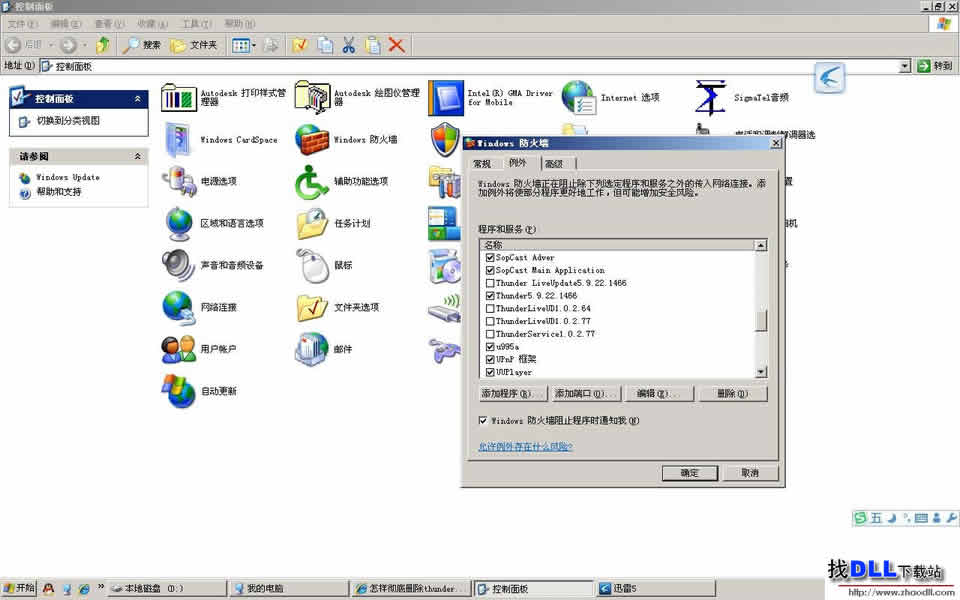Open the 文件 menu
Image resolution: width=960 pixels, height=600 pixels.
(22, 24)
